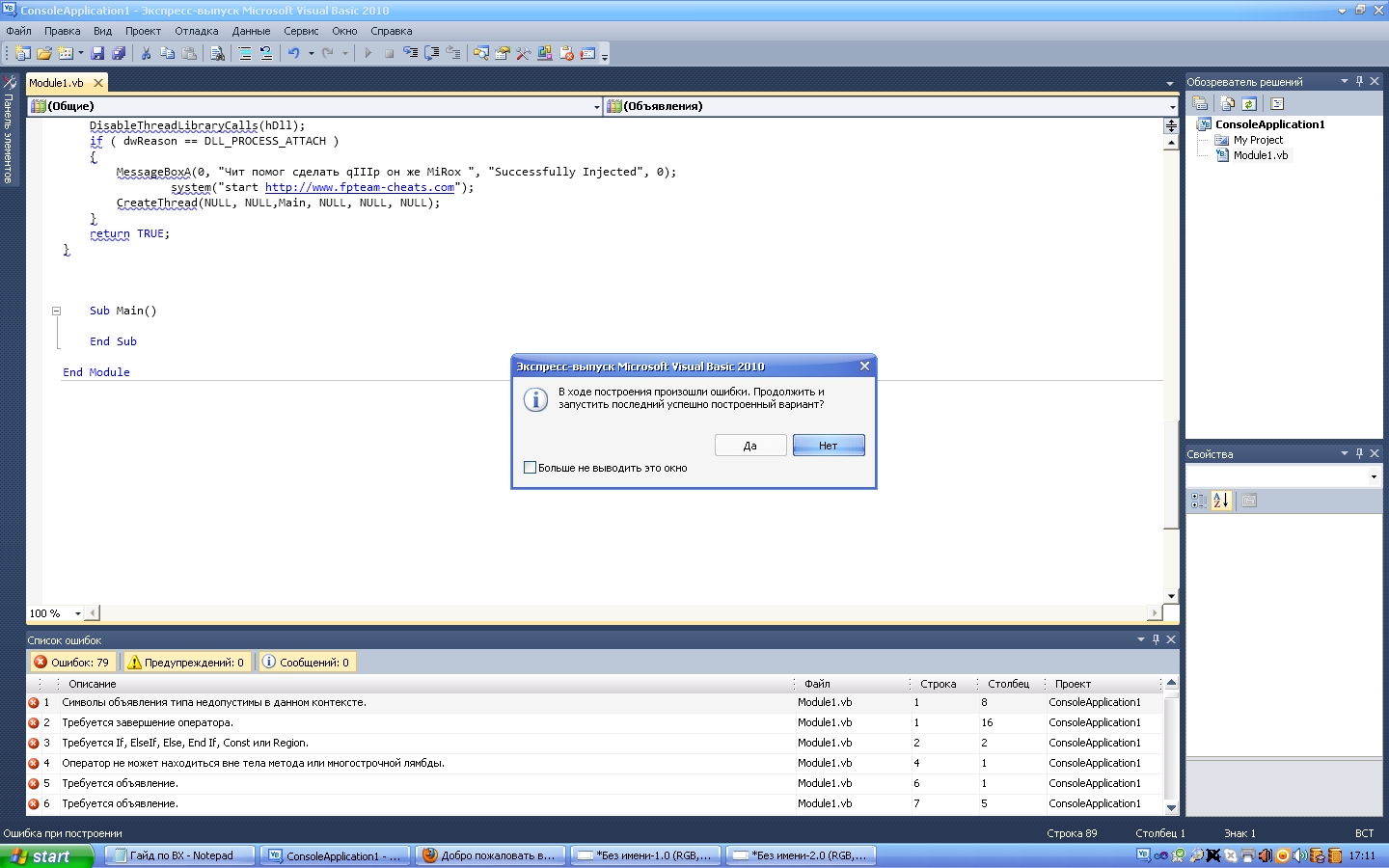Open the '(Общие)' class dropdown
This screenshot has height=868, width=1389.
(597, 107)
